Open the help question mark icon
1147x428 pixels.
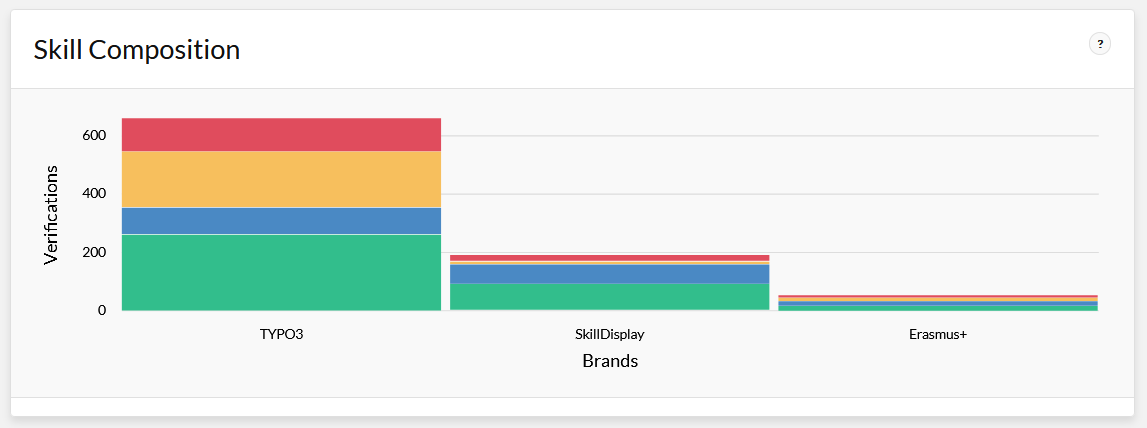(1100, 44)
